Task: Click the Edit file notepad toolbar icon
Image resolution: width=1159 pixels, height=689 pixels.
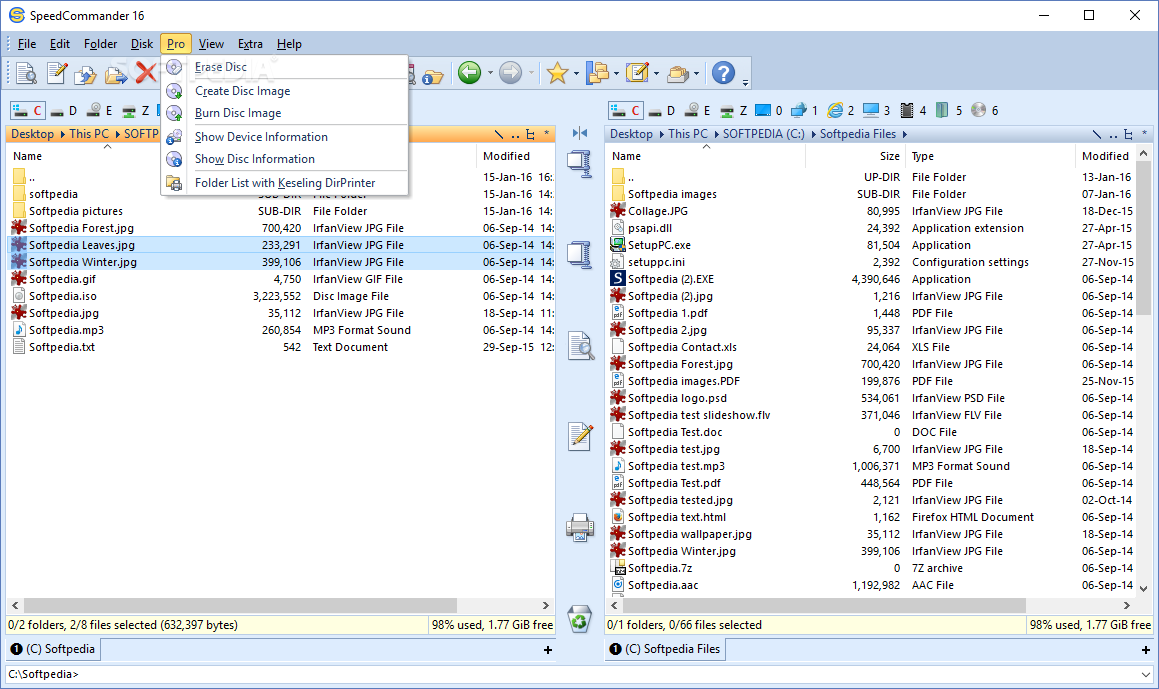Action: click(x=56, y=72)
